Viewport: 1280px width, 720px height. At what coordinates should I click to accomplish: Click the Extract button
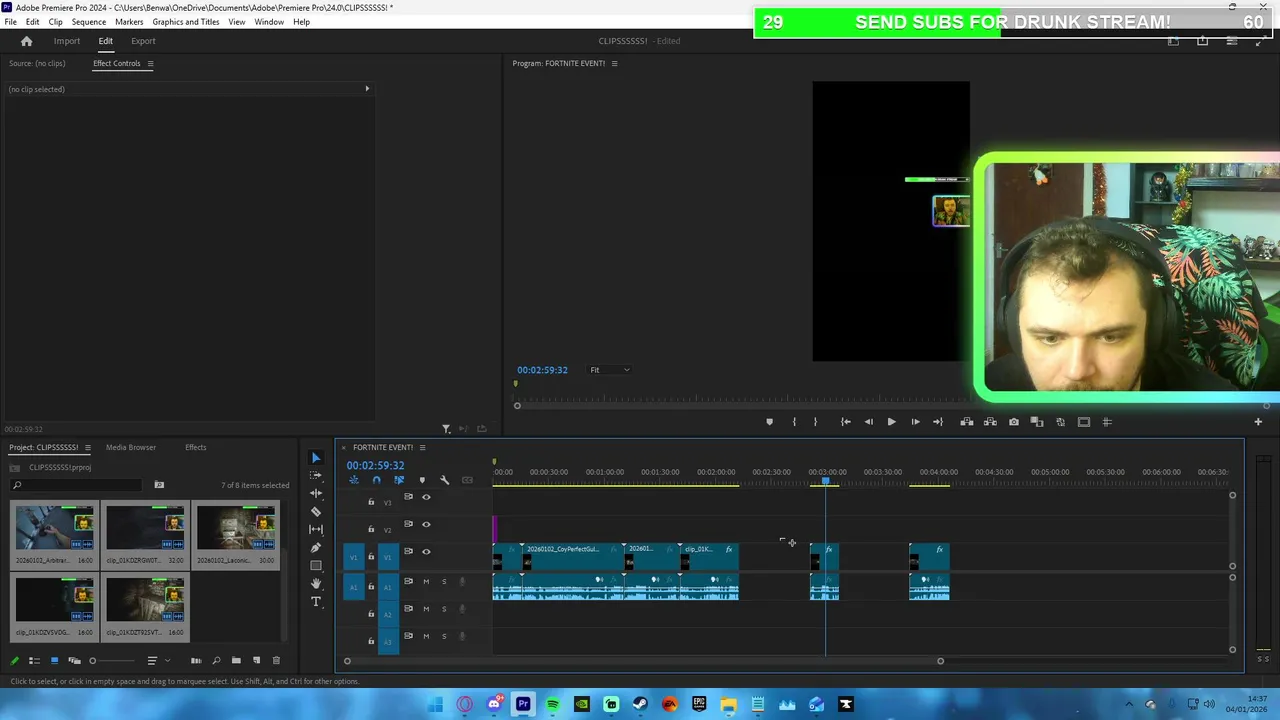pyautogui.click(x=990, y=422)
